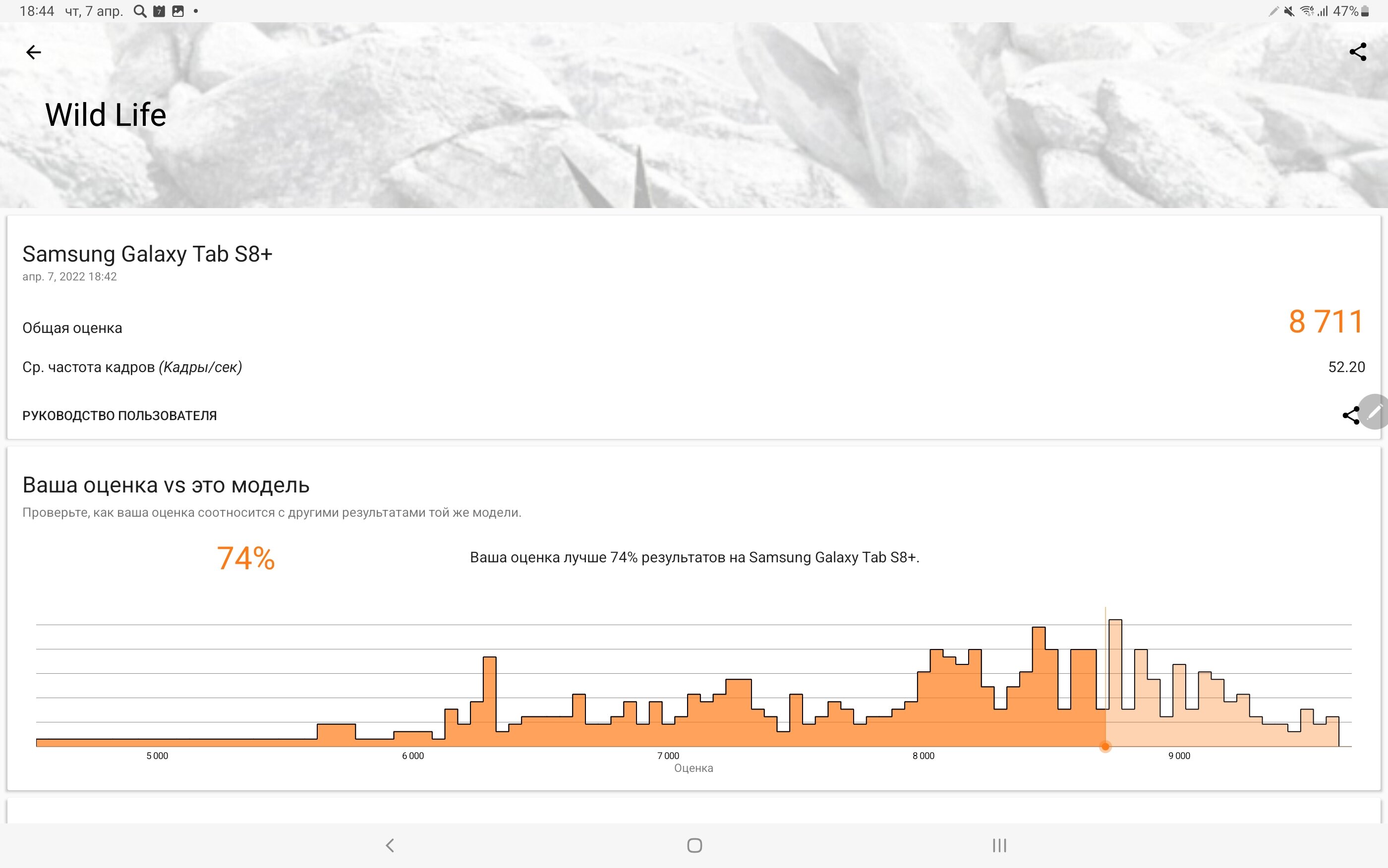Go back using the top-left arrow

[x=33, y=52]
